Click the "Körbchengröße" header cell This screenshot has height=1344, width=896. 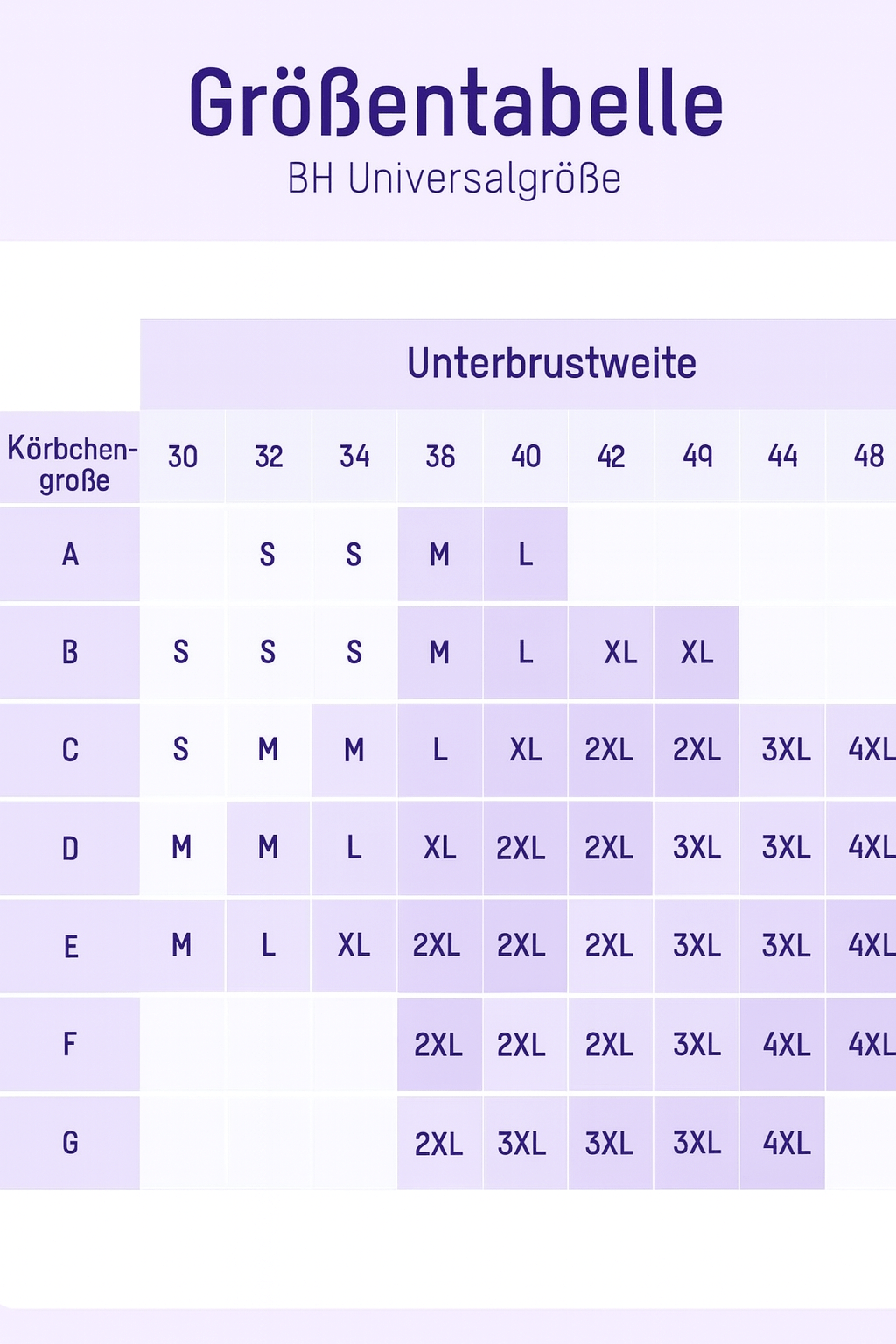pos(70,464)
